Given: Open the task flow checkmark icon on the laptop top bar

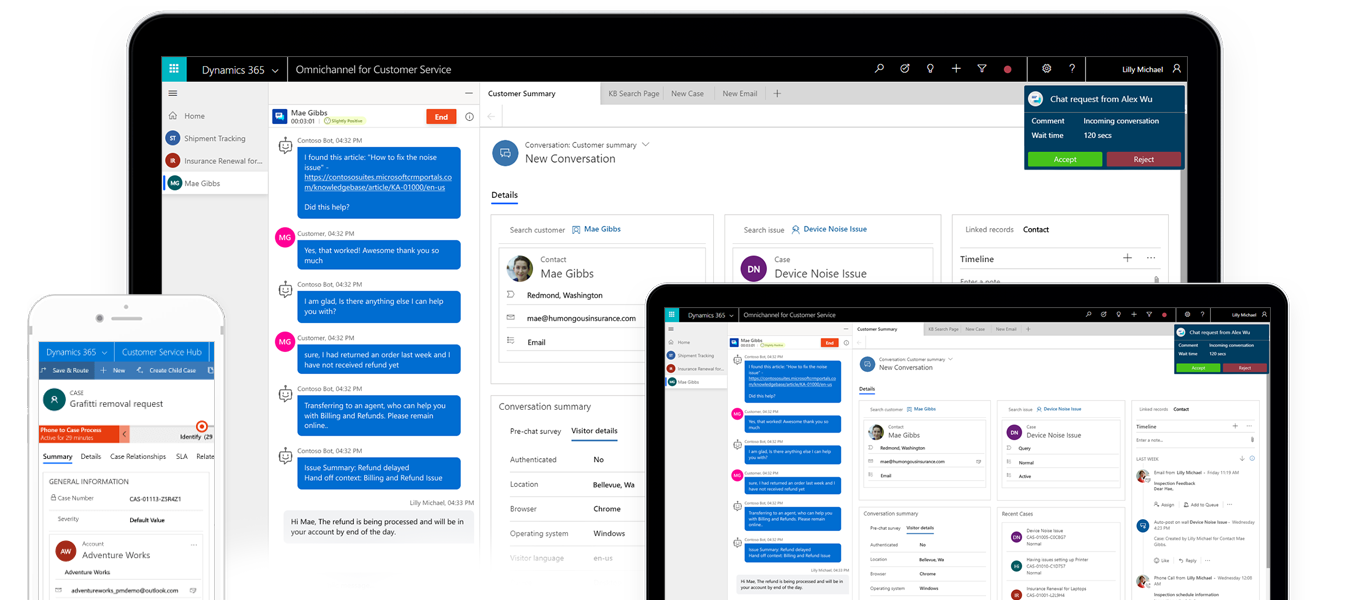Looking at the screenshot, I should 904,69.
